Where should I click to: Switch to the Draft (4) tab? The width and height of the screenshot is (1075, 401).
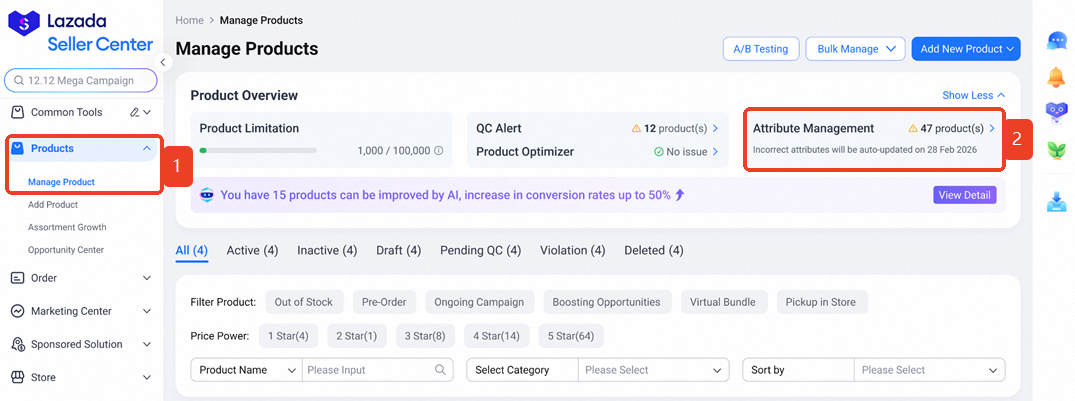point(398,251)
